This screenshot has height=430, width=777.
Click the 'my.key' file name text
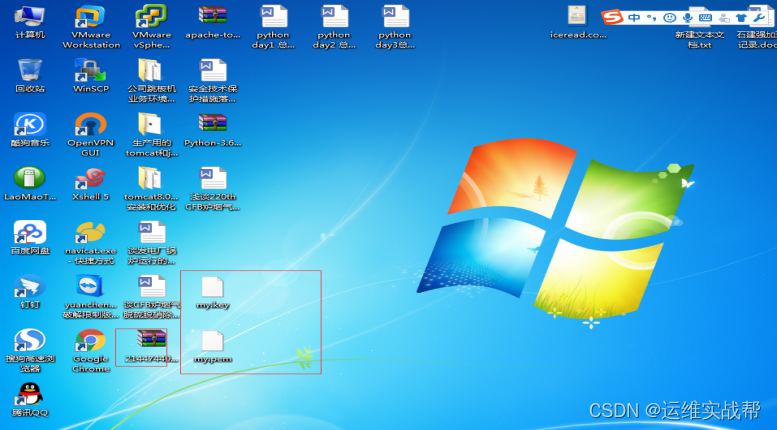tap(213, 305)
